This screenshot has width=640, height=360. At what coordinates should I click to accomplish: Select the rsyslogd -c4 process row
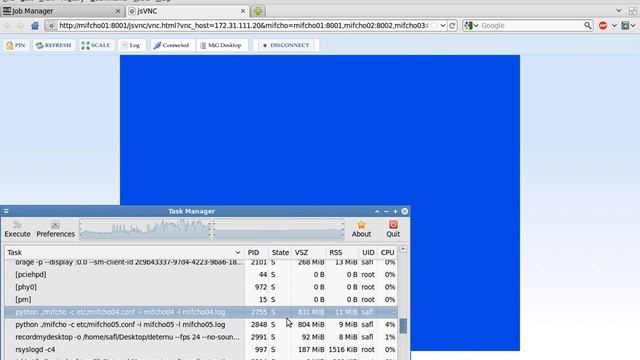coord(201,350)
